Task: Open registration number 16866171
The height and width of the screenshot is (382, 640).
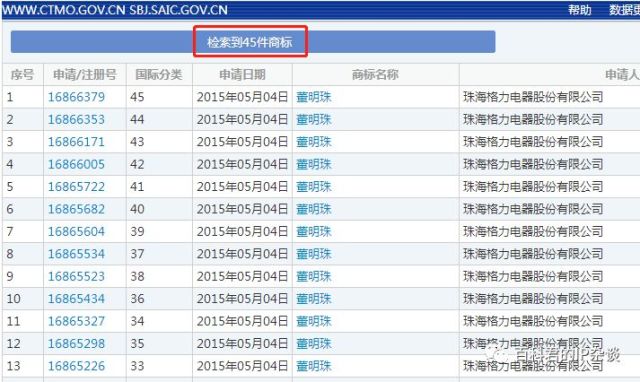Action: [76, 142]
